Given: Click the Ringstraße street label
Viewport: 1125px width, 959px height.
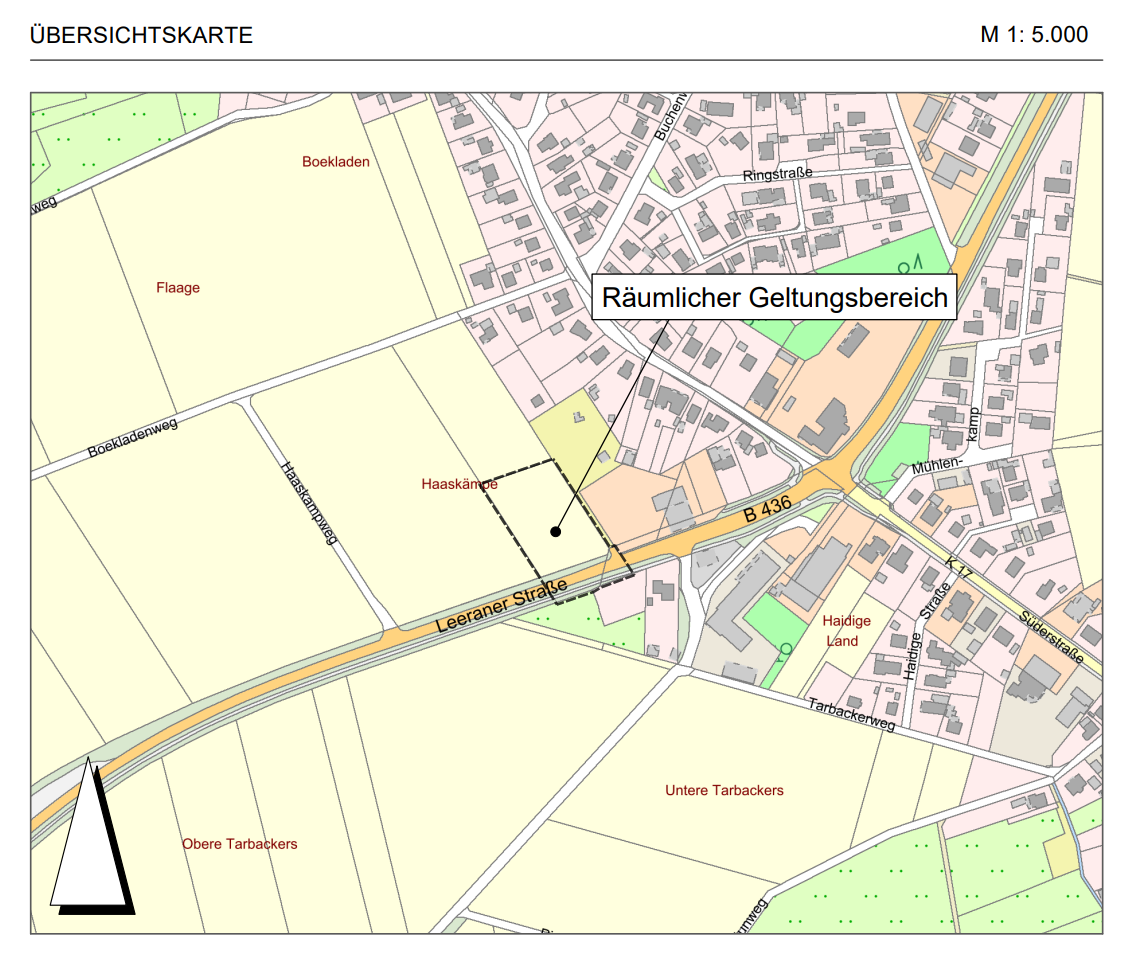Looking at the screenshot, I should (x=778, y=174).
